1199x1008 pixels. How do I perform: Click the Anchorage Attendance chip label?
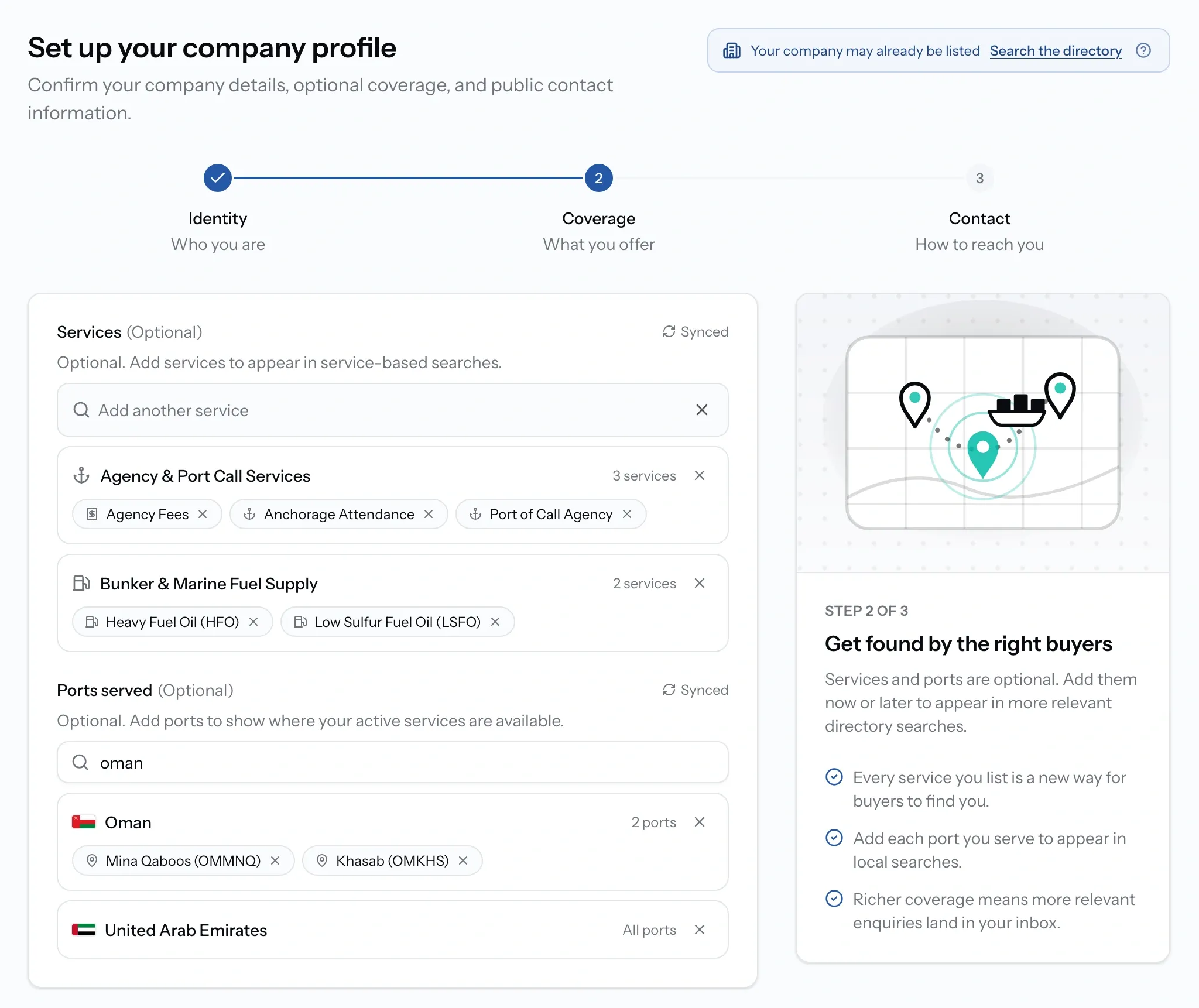pyautogui.click(x=339, y=514)
